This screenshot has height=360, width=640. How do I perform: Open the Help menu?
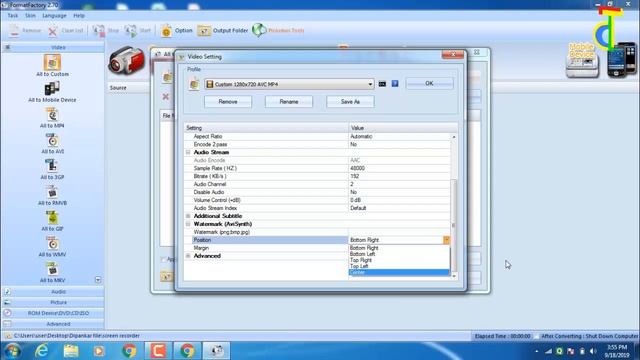[x=79, y=16]
